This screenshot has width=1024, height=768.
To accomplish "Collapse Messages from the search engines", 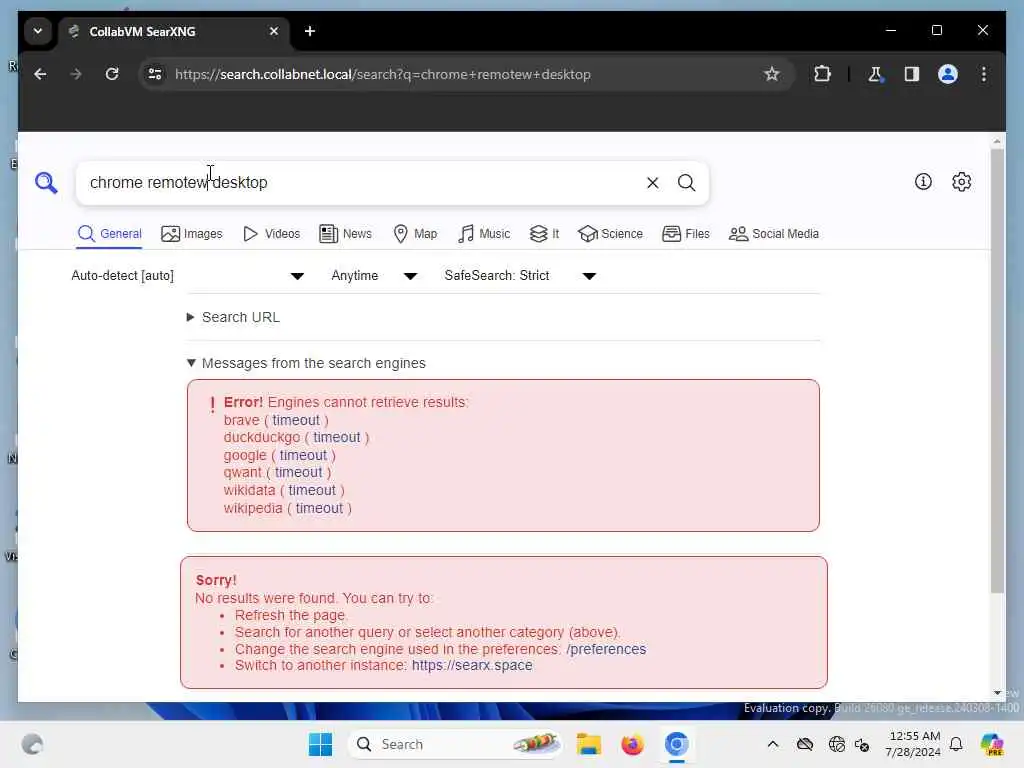I will (x=306, y=363).
